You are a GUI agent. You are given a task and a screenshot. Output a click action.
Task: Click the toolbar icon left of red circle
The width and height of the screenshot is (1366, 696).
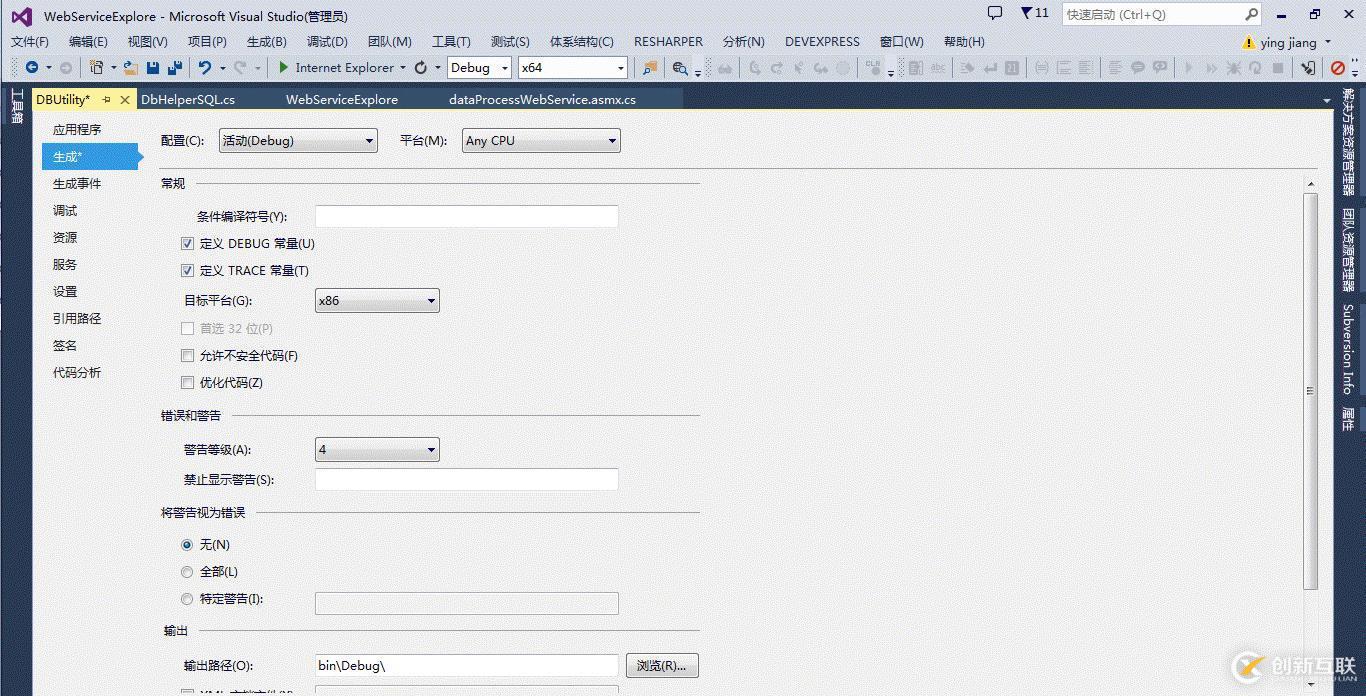click(1308, 67)
